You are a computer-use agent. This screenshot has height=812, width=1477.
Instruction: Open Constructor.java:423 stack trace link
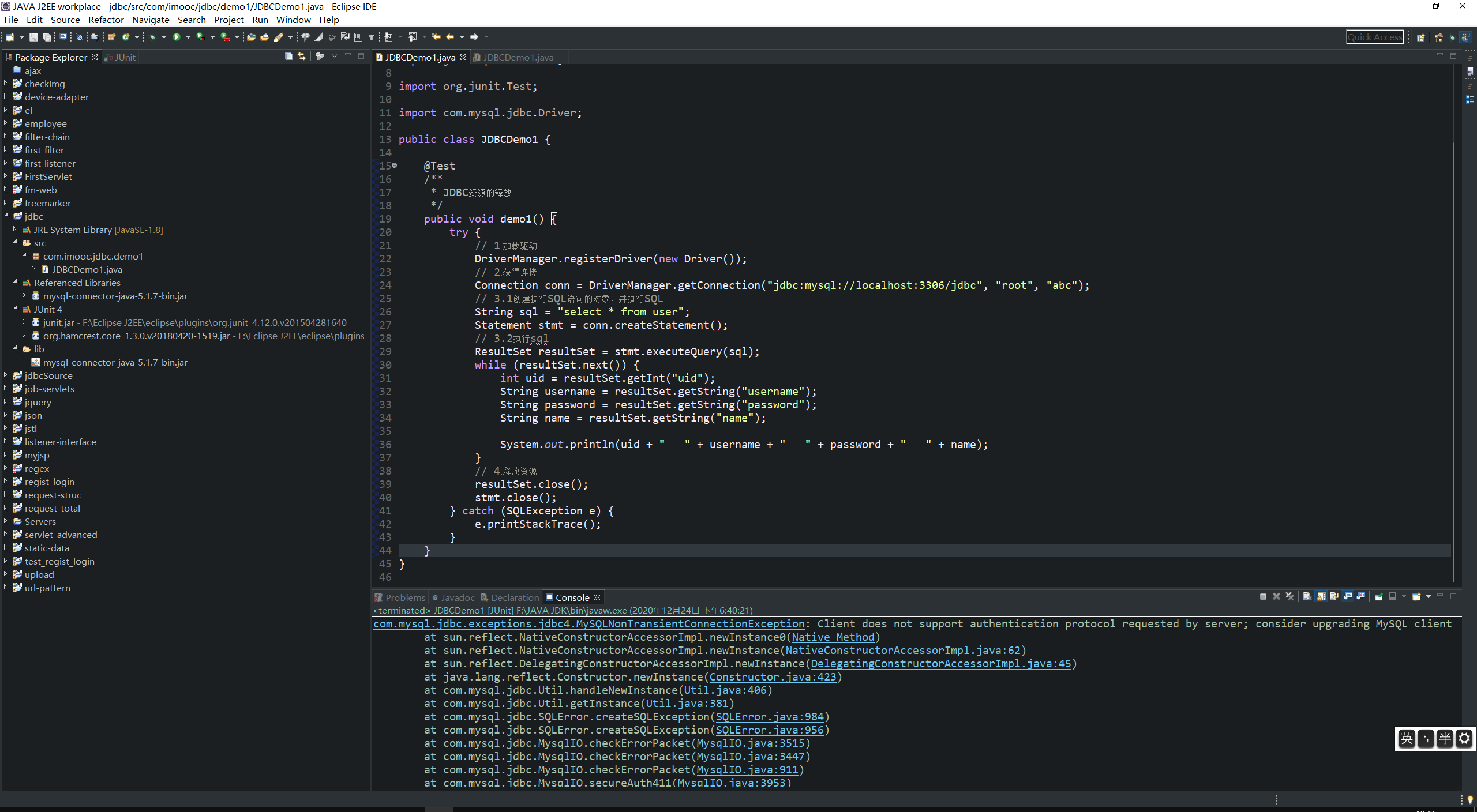[x=773, y=676]
